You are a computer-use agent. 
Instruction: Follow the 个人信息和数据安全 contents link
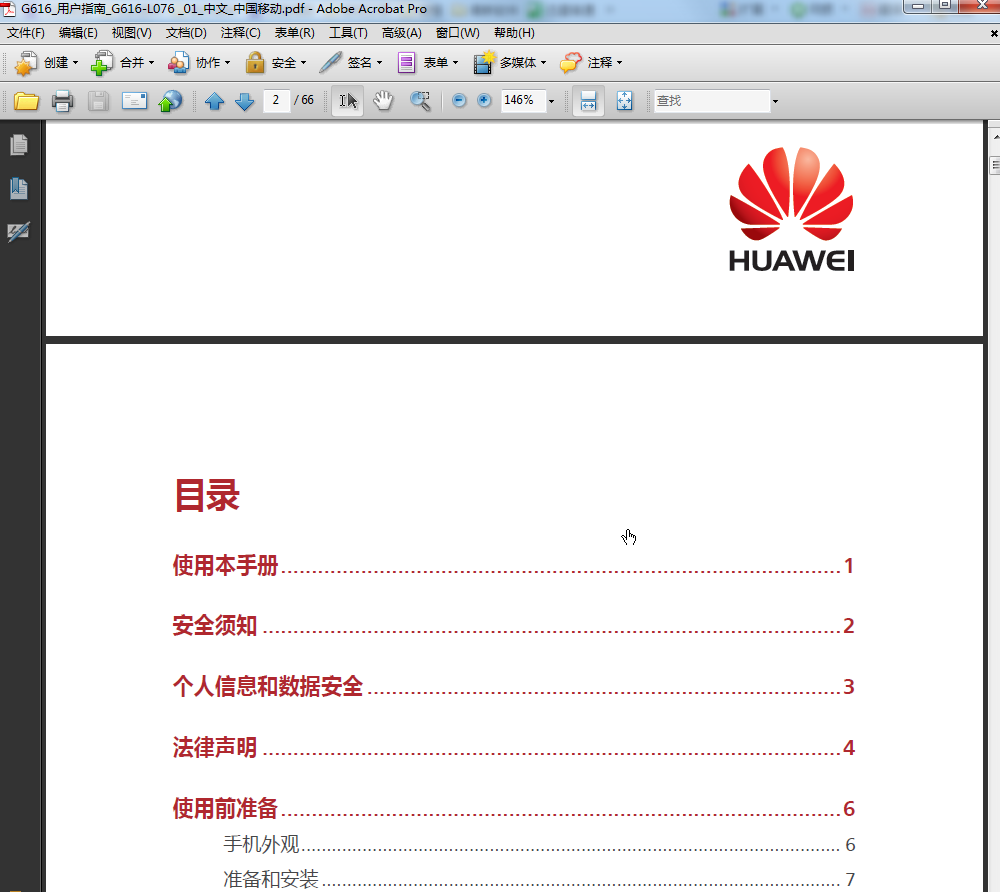coord(513,686)
